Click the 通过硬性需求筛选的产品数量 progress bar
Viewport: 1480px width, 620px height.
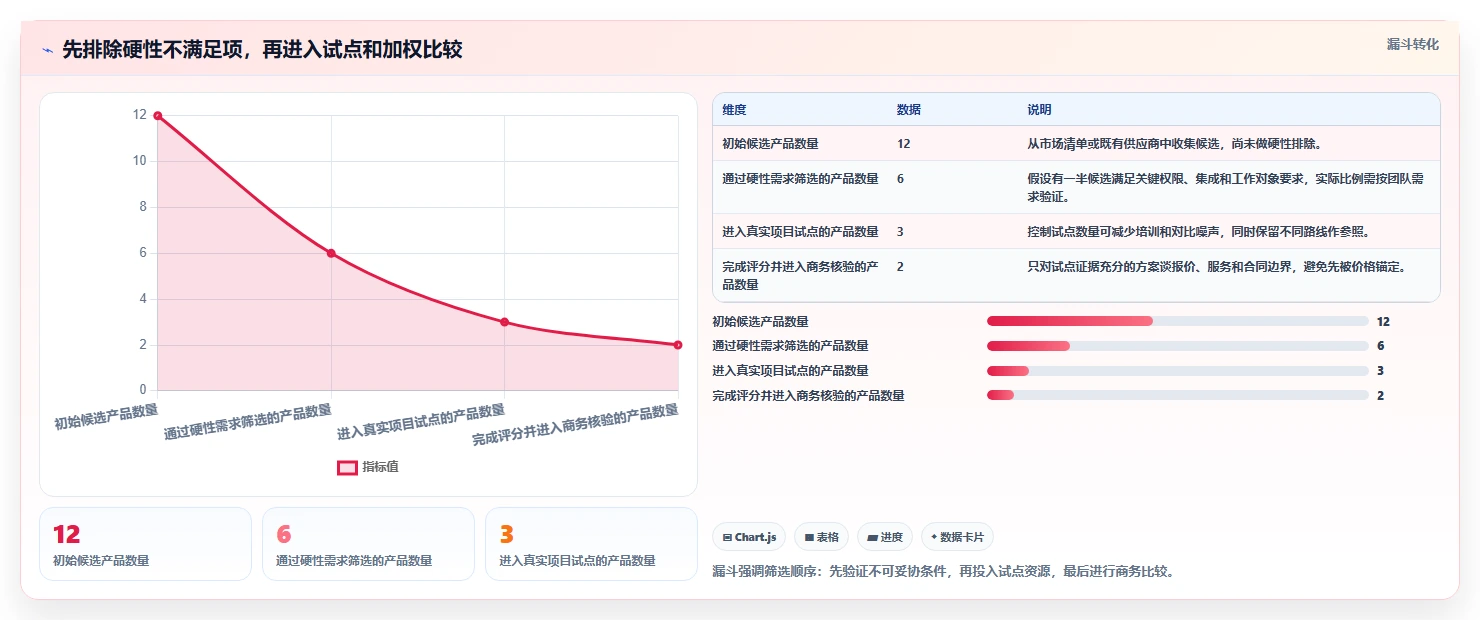pos(1177,346)
